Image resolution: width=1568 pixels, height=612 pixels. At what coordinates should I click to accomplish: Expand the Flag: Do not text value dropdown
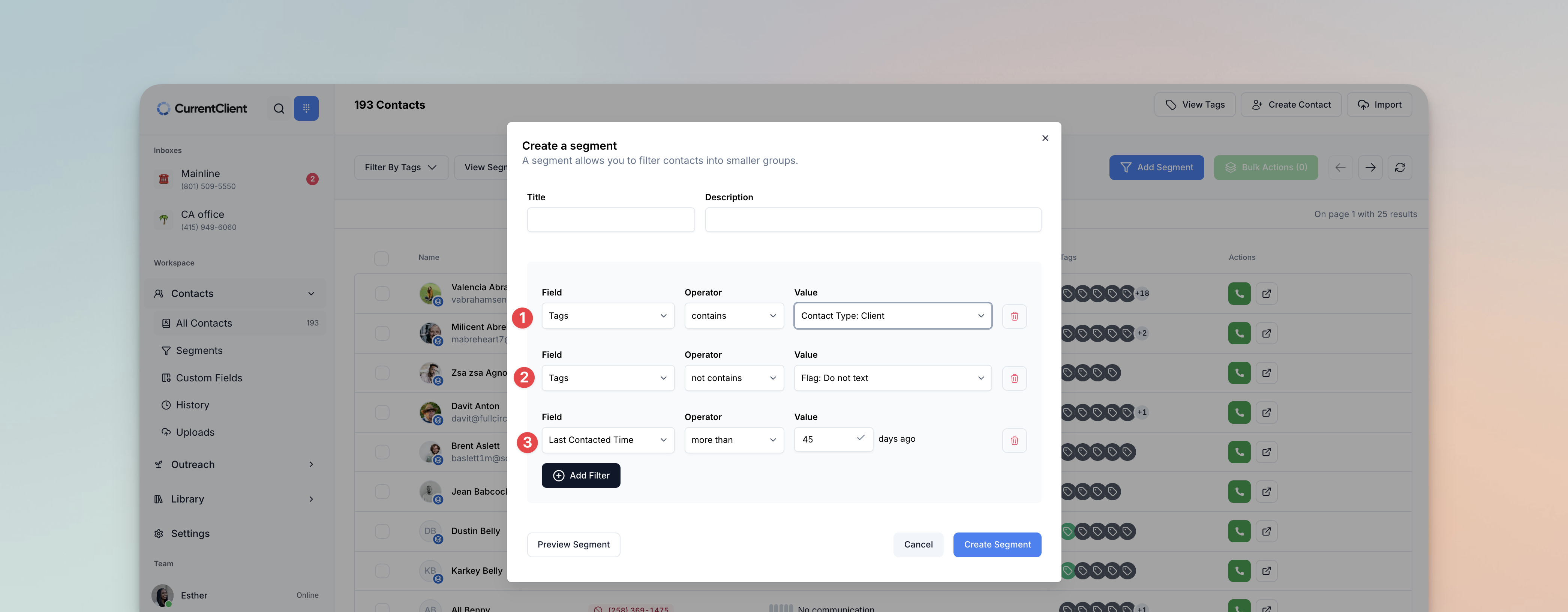click(x=892, y=378)
